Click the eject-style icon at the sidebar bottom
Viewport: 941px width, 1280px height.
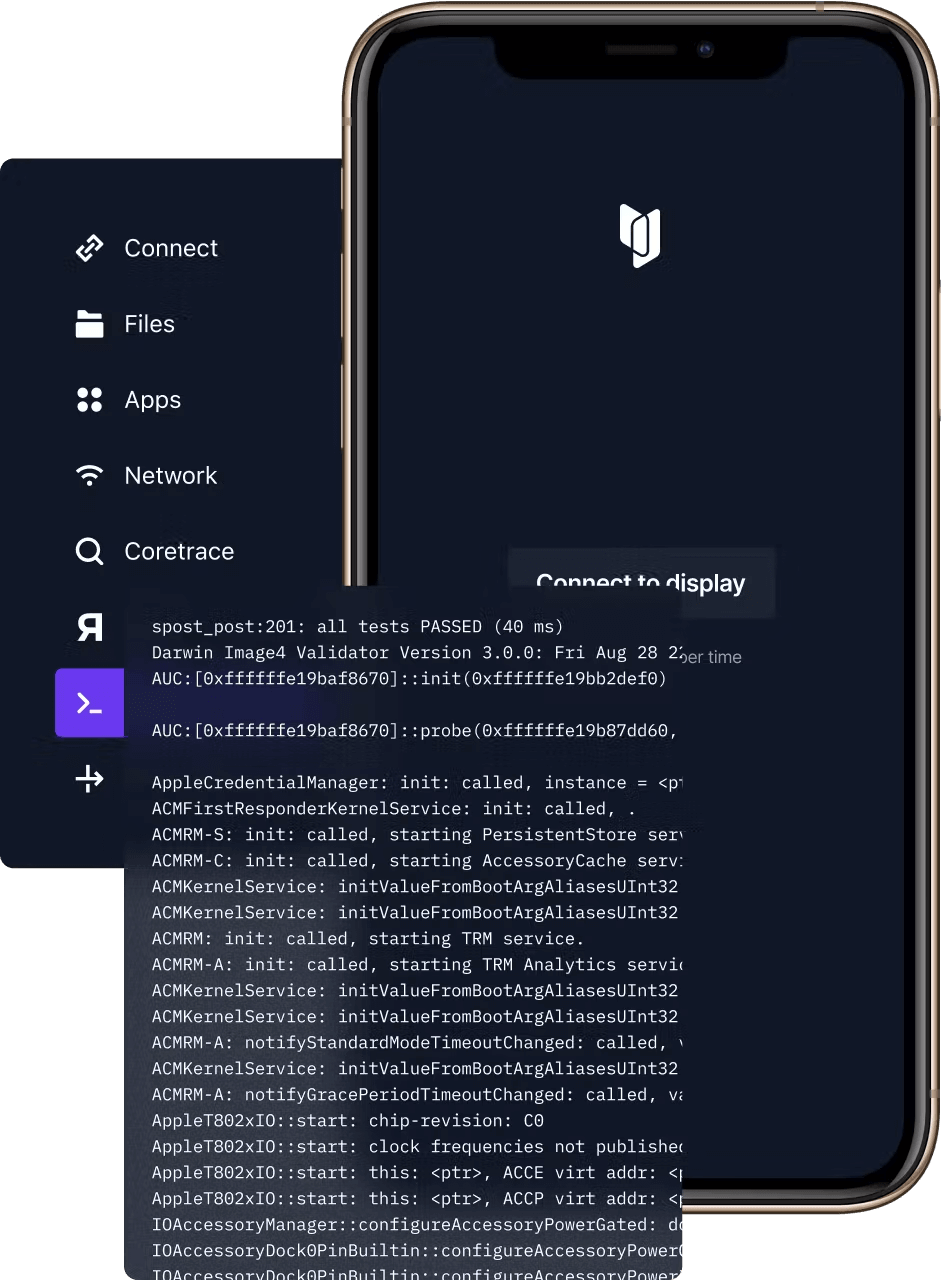(x=89, y=779)
